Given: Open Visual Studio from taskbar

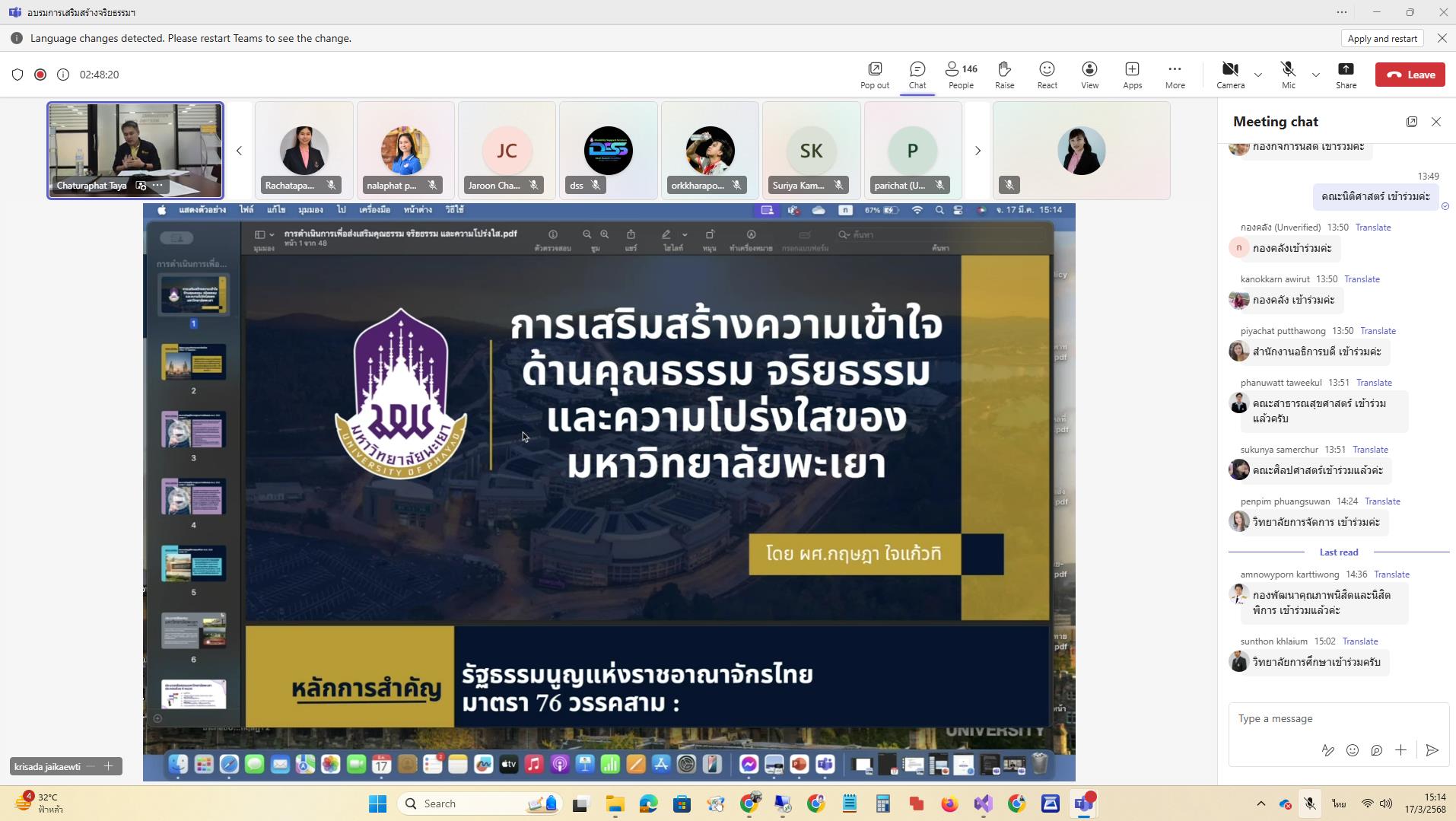Looking at the screenshot, I should point(983,803).
